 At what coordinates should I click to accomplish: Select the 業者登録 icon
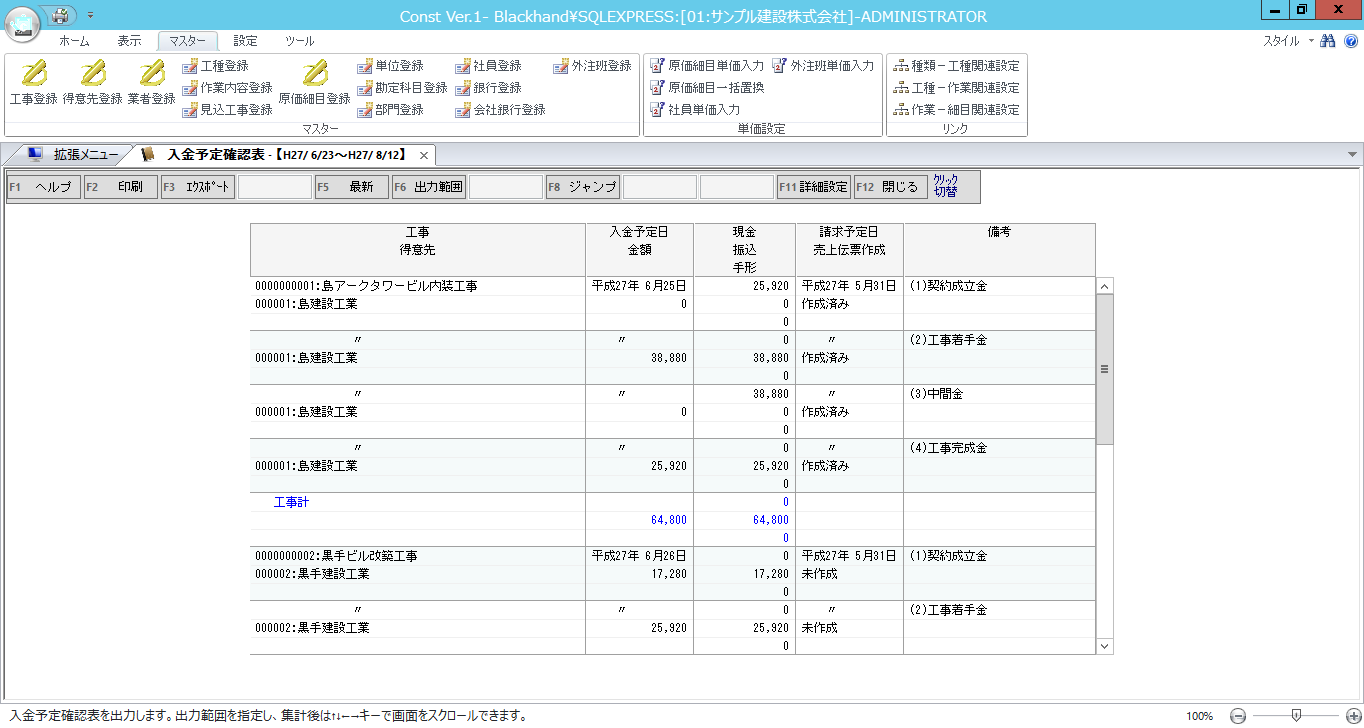[x=152, y=90]
